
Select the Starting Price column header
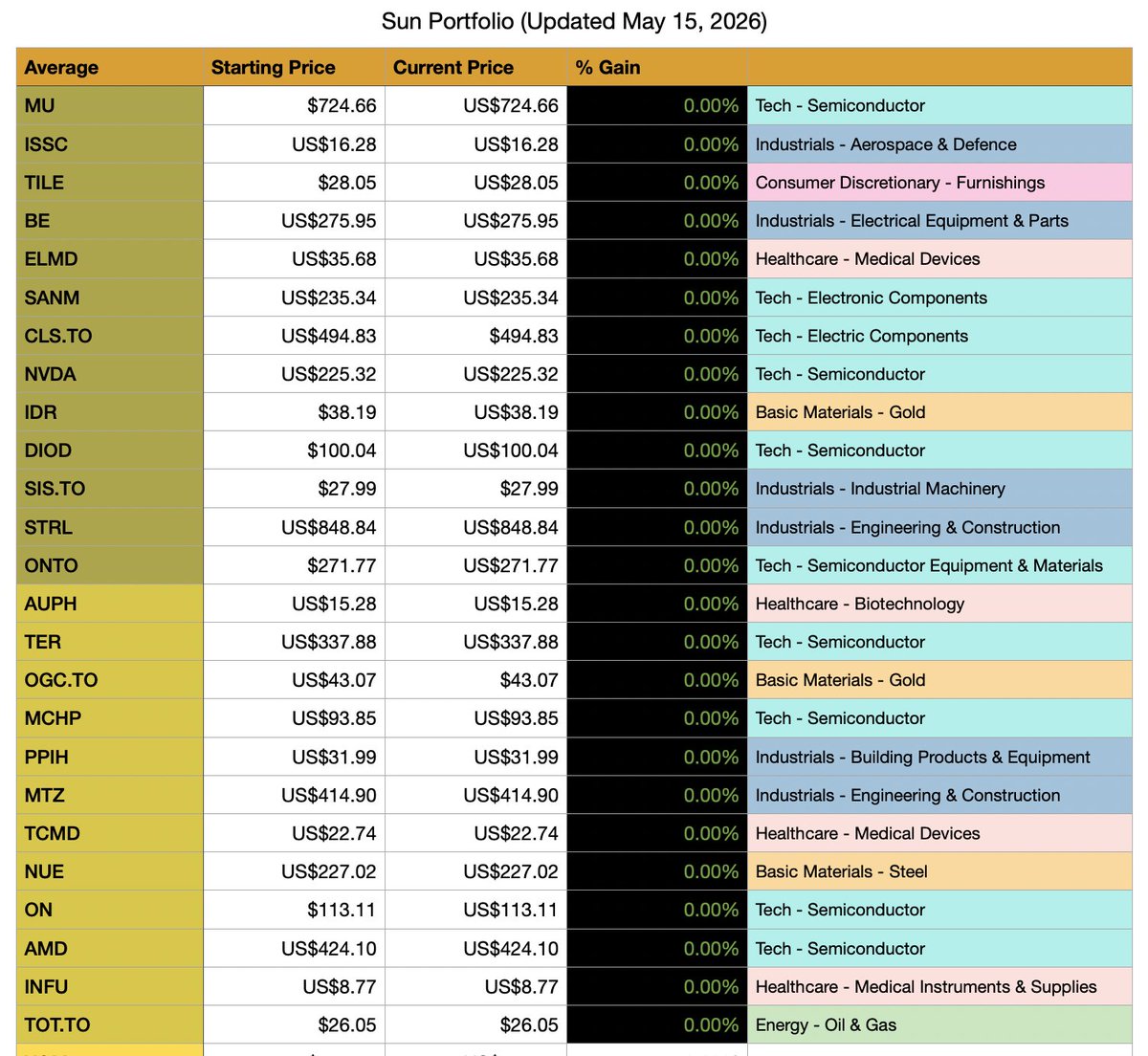click(294, 67)
